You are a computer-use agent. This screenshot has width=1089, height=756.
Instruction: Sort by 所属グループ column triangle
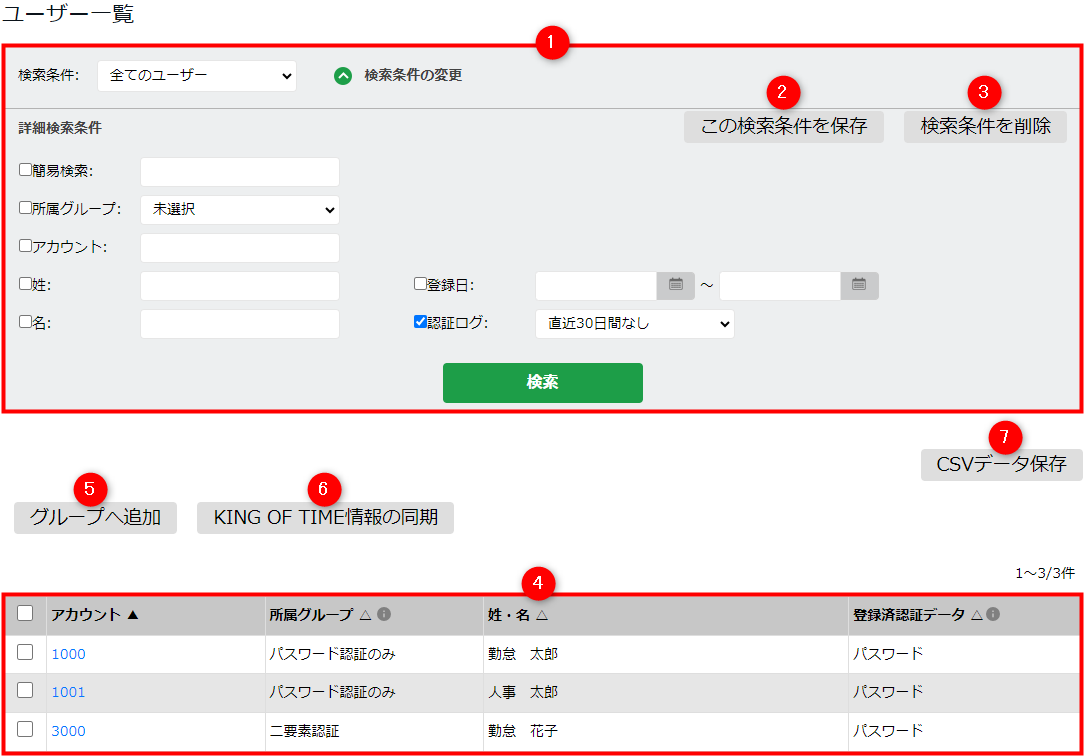click(365, 615)
